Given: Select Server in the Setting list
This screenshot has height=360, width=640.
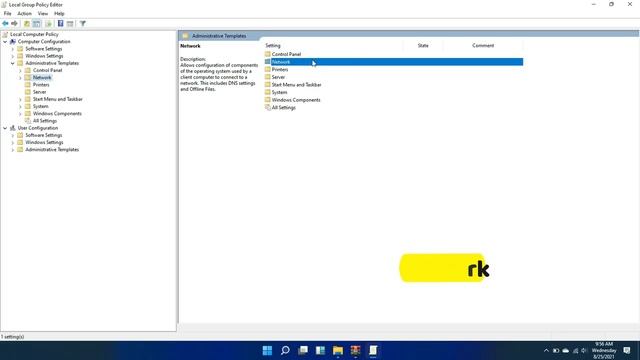Looking at the screenshot, I should click(x=278, y=77).
